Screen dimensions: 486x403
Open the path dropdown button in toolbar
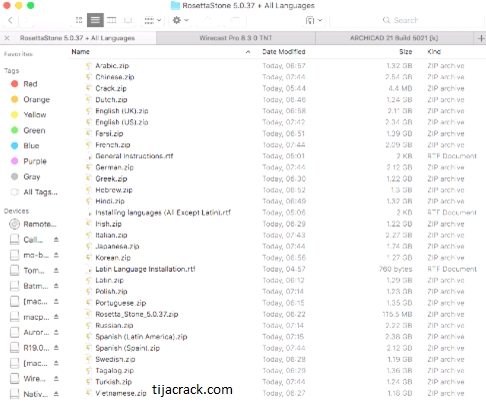[314, 20]
